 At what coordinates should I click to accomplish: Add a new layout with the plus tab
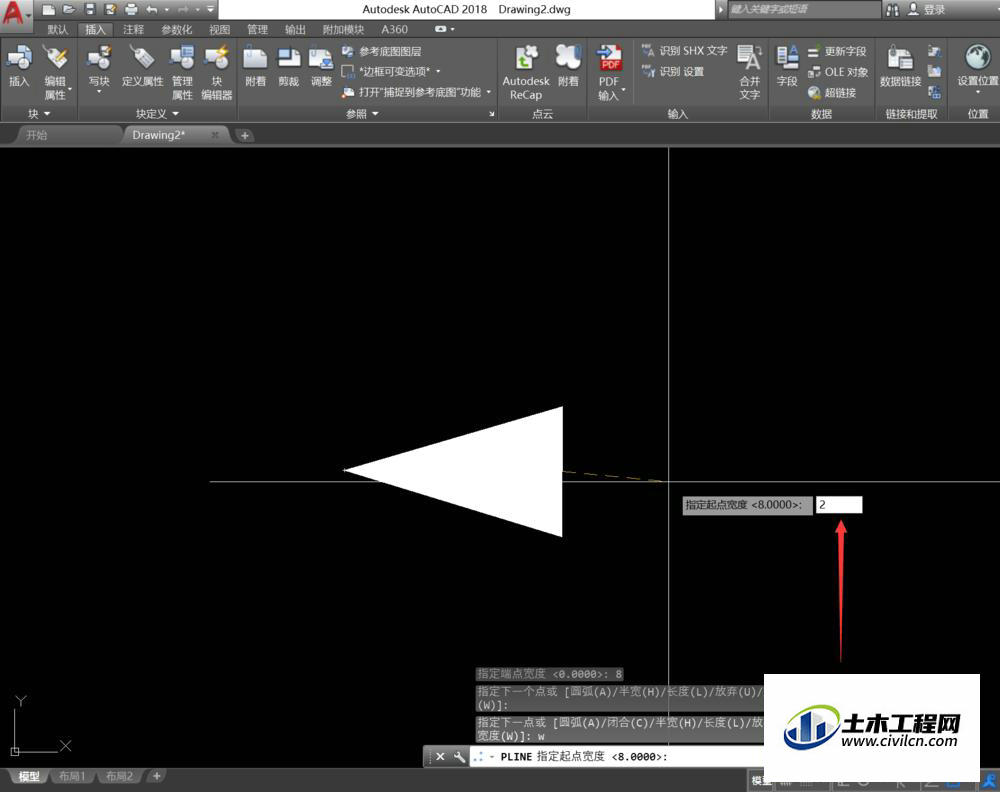tap(156, 776)
